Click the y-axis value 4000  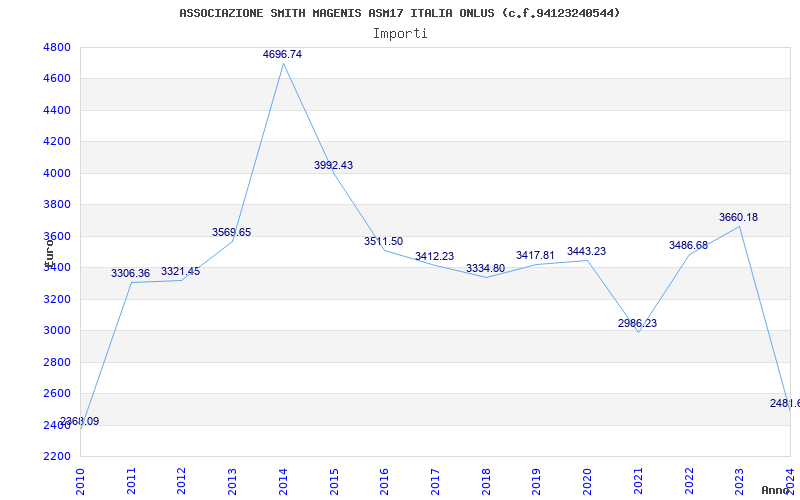(55, 173)
